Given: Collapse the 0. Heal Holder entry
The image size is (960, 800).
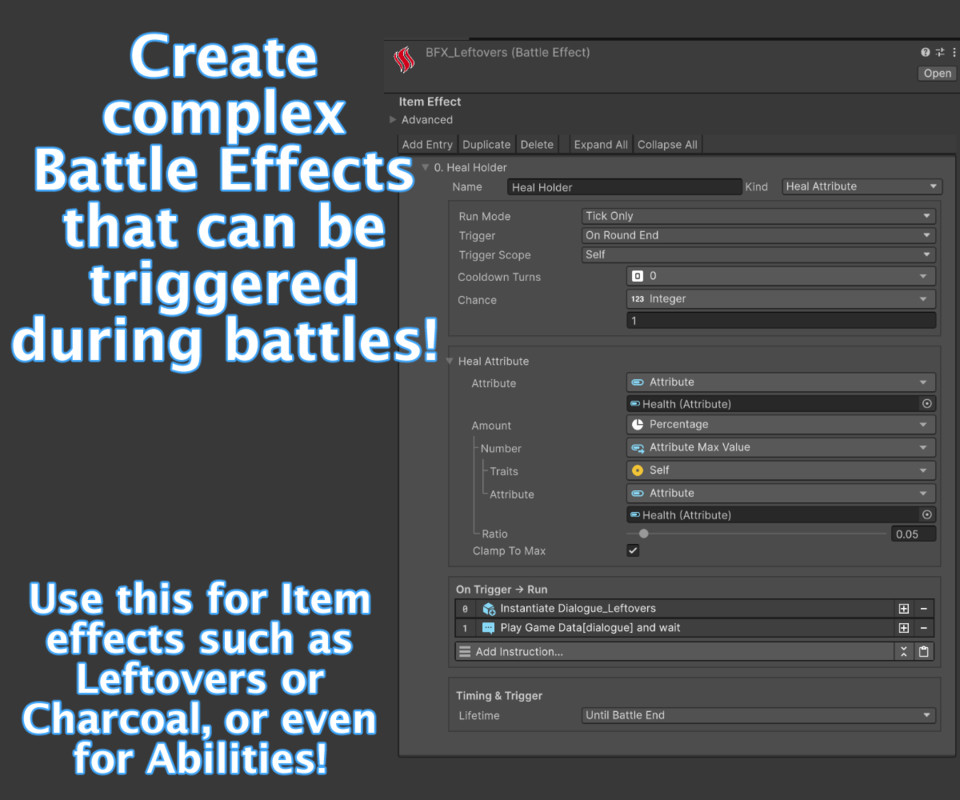Looking at the screenshot, I should coord(426,167).
